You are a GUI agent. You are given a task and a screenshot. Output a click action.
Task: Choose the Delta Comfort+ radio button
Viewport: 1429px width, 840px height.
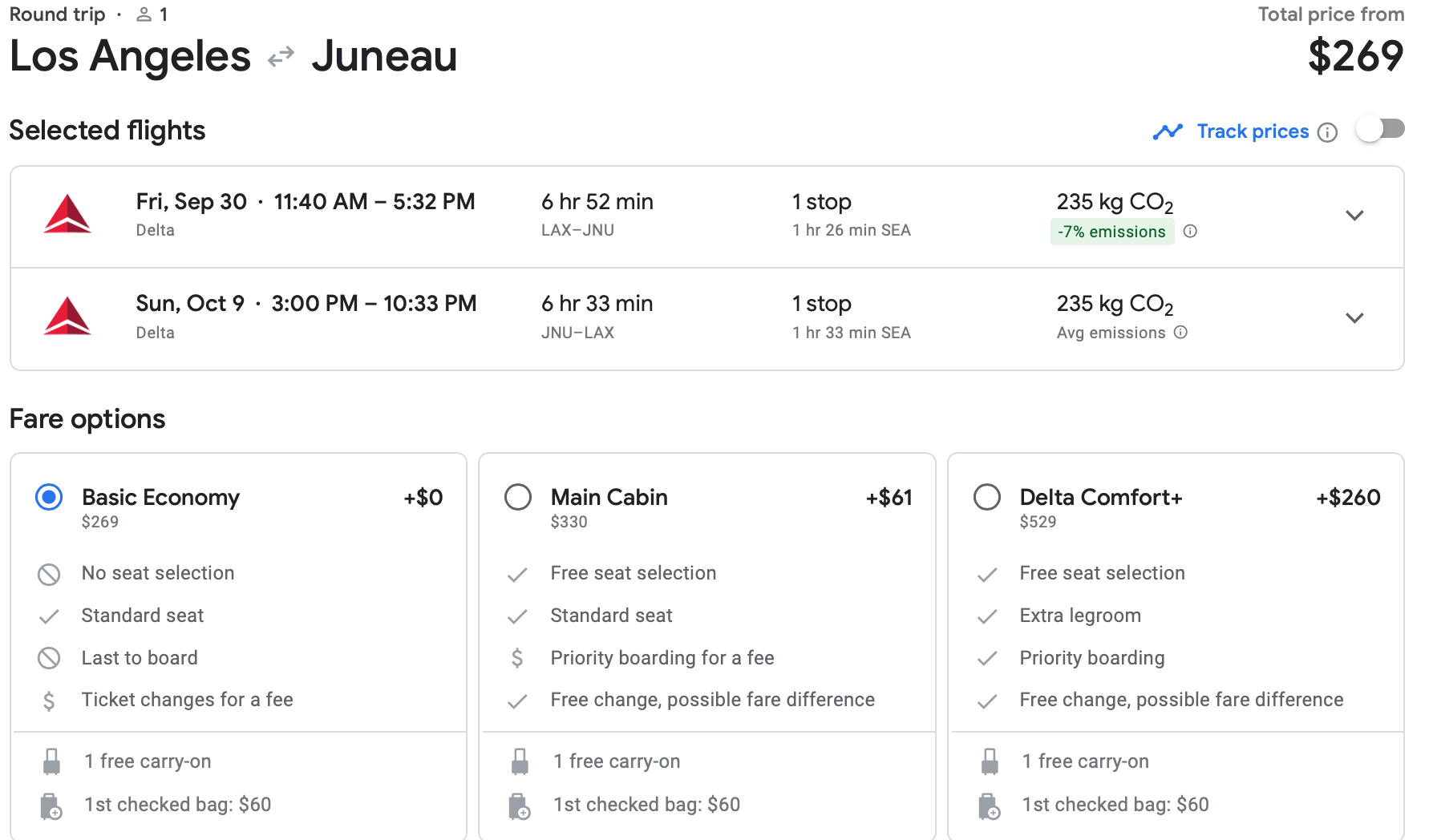[x=986, y=497]
